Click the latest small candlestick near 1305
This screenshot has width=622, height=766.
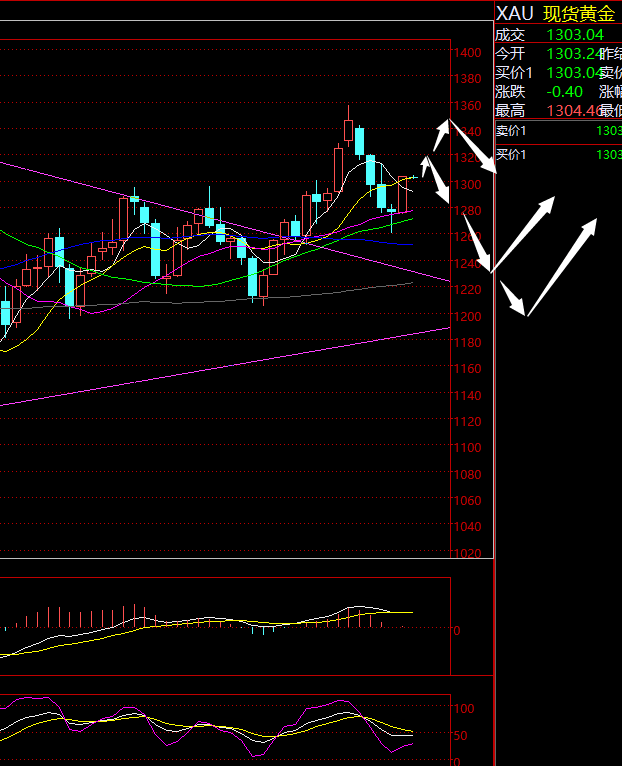click(415, 177)
